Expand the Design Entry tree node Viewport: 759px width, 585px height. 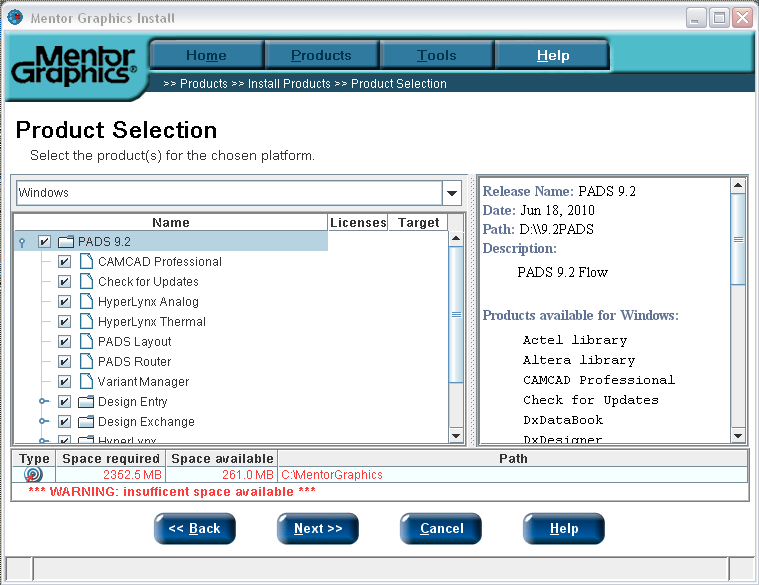tap(44, 401)
